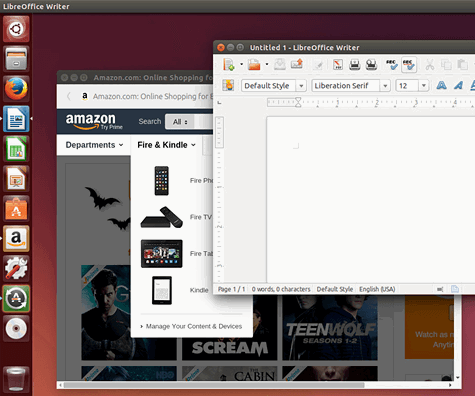Click the Fire & Kindle menu

point(166,145)
